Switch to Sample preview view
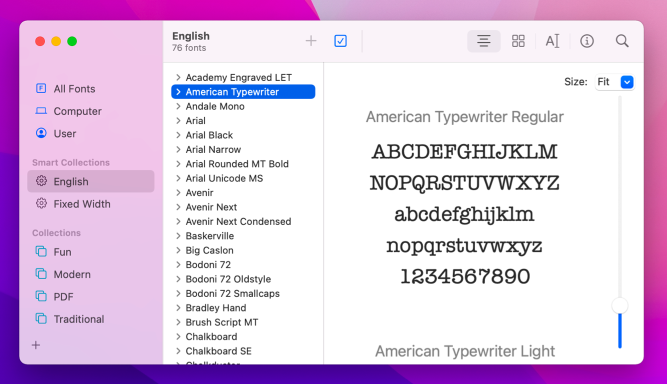Image resolution: width=667 pixels, height=384 pixels. [x=484, y=41]
